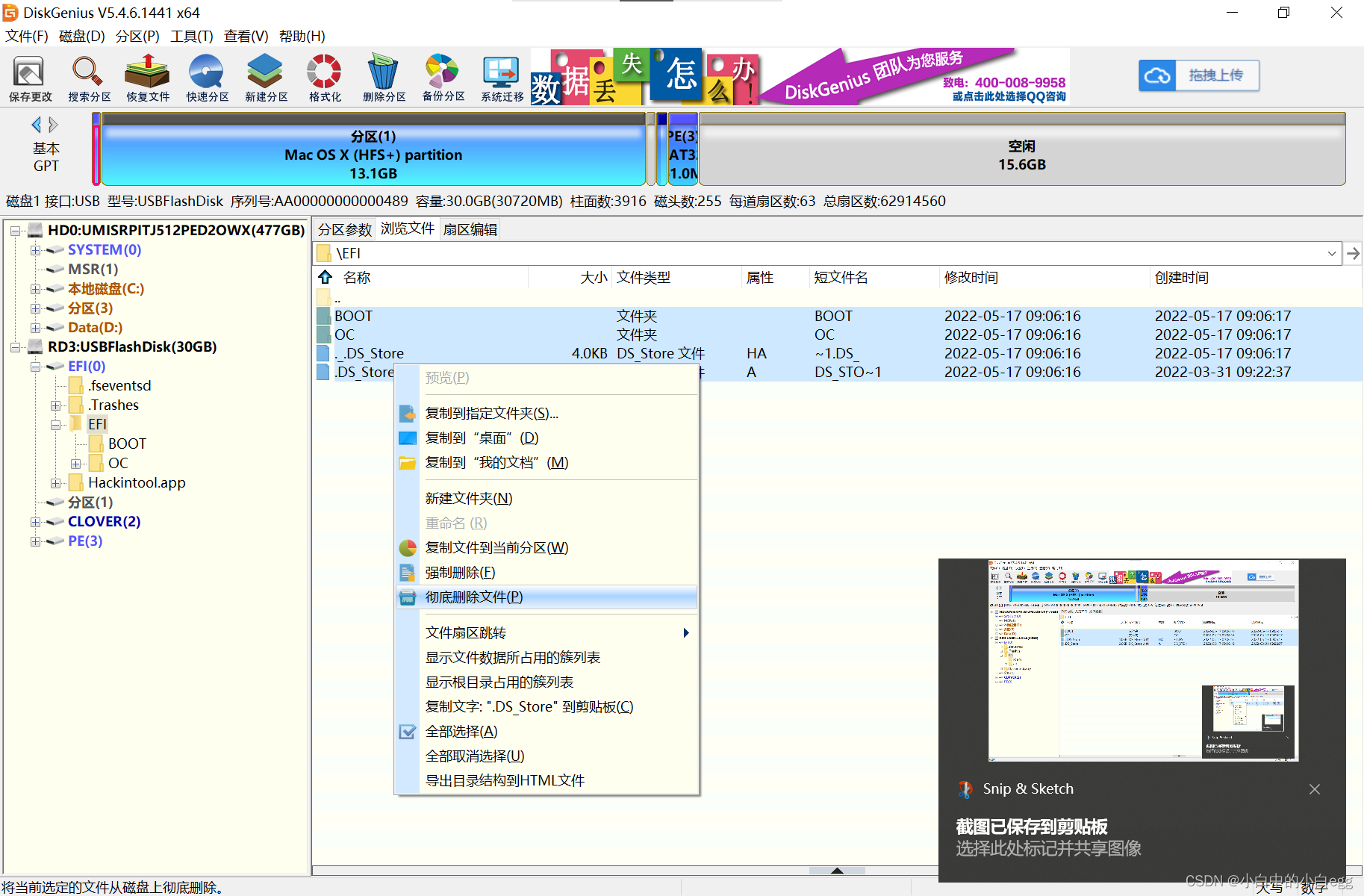
Task: Go to next disk with right arrow
Action: point(53,125)
